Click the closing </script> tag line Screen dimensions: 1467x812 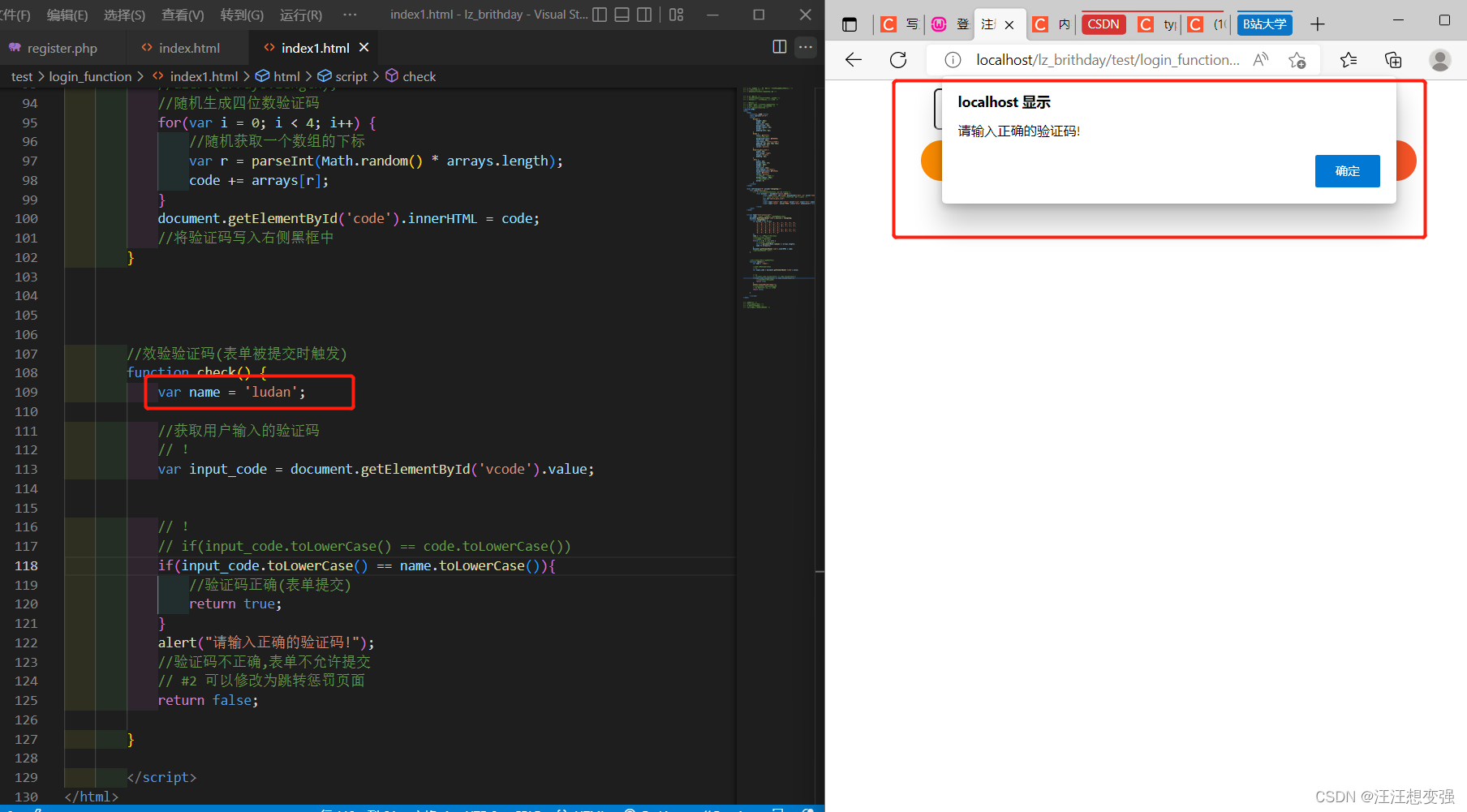click(161, 777)
